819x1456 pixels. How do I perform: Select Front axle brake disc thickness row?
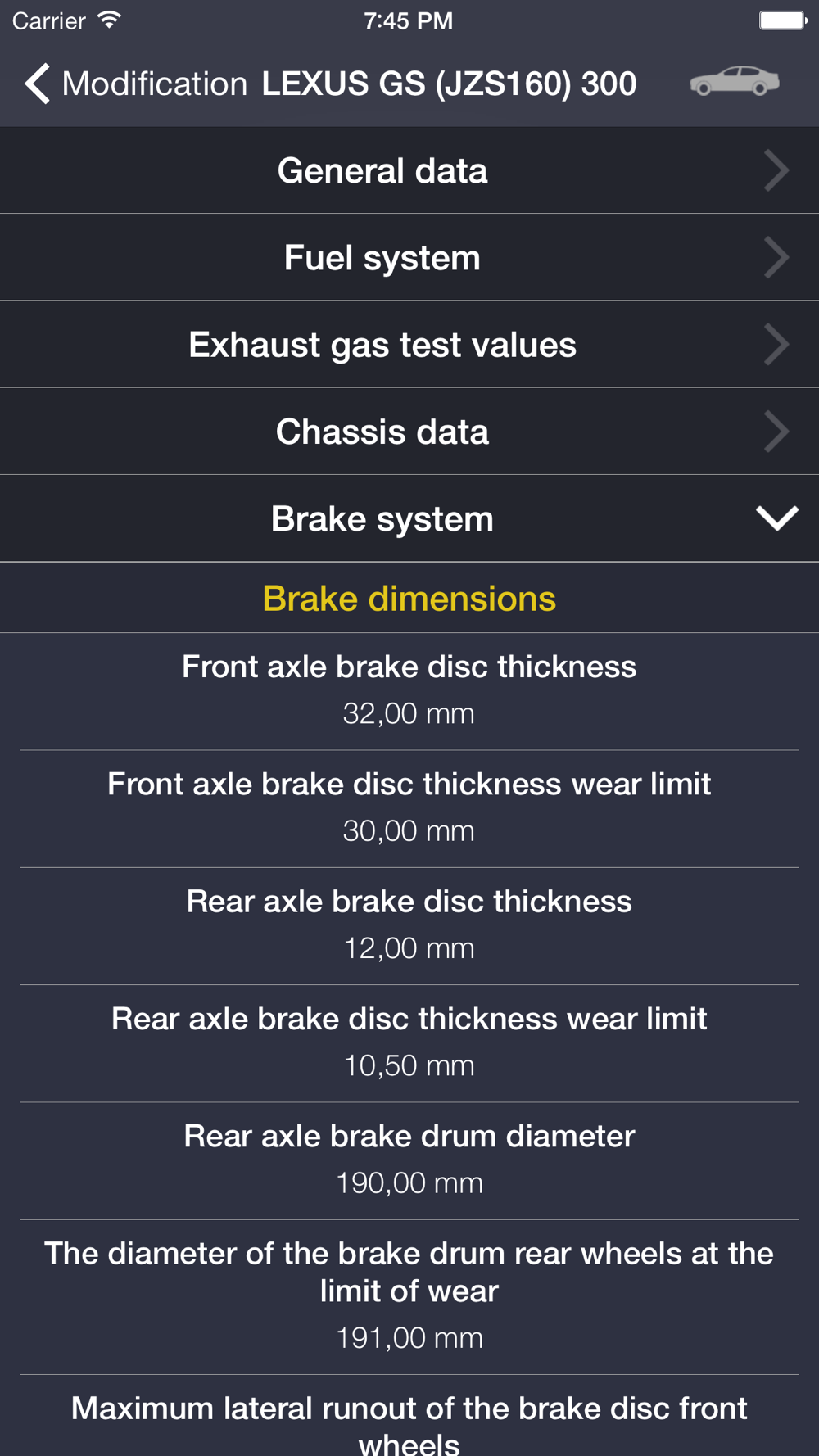pyautogui.click(x=409, y=690)
